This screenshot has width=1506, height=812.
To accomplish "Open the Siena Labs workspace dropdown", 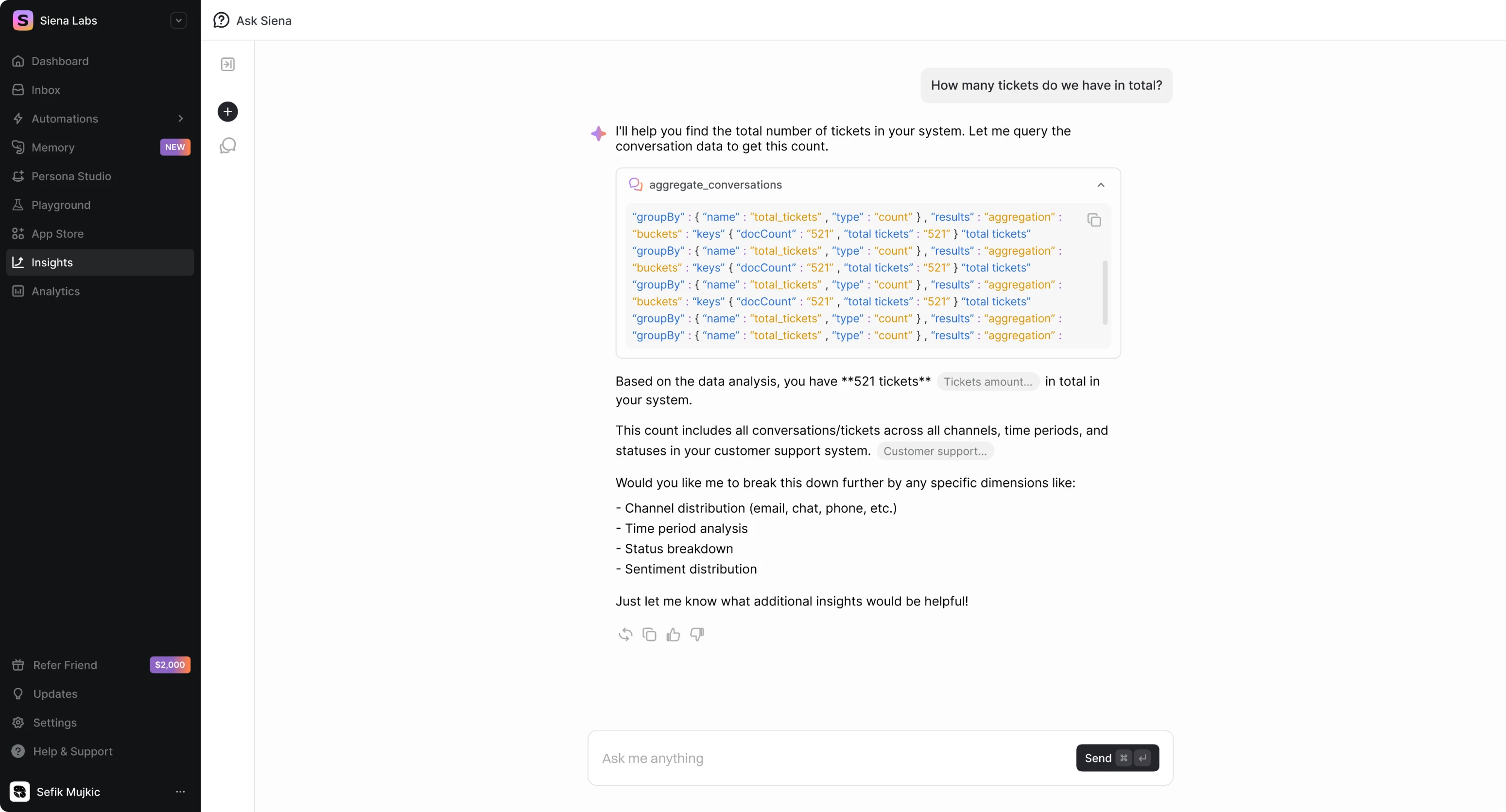I will pos(178,20).
